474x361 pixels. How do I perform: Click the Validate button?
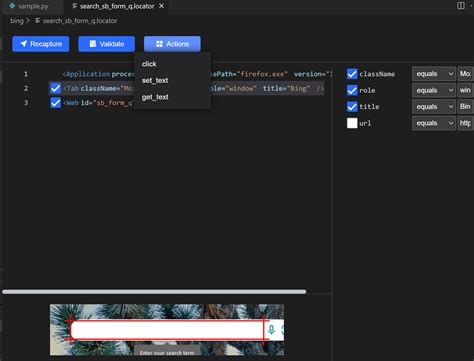106,44
